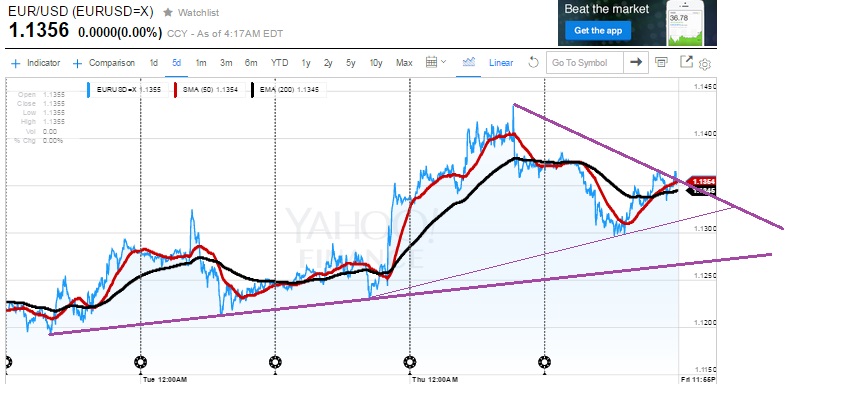Click the EMA (200) black legend swatch
The height and width of the screenshot is (399, 842).
pyautogui.click(x=252, y=90)
